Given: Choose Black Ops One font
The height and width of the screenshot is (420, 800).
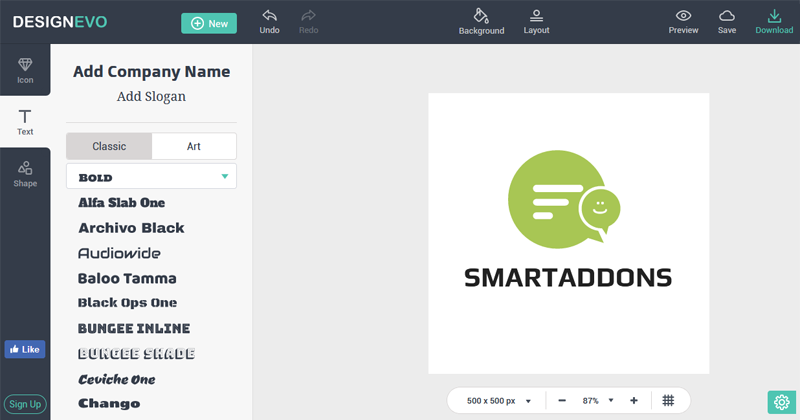Looking at the screenshot, I should pyautogui.click(x=127, y=303).
